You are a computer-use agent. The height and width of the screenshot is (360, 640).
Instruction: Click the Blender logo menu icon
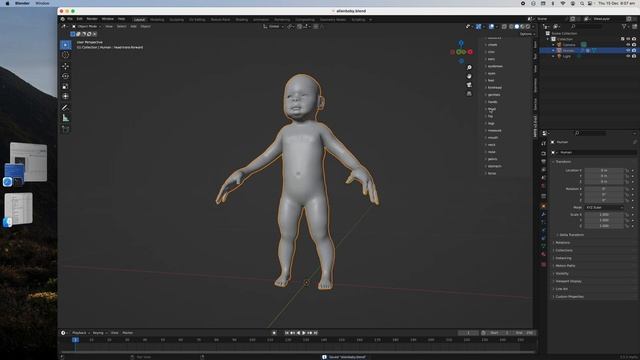click(x=62, y=19)
